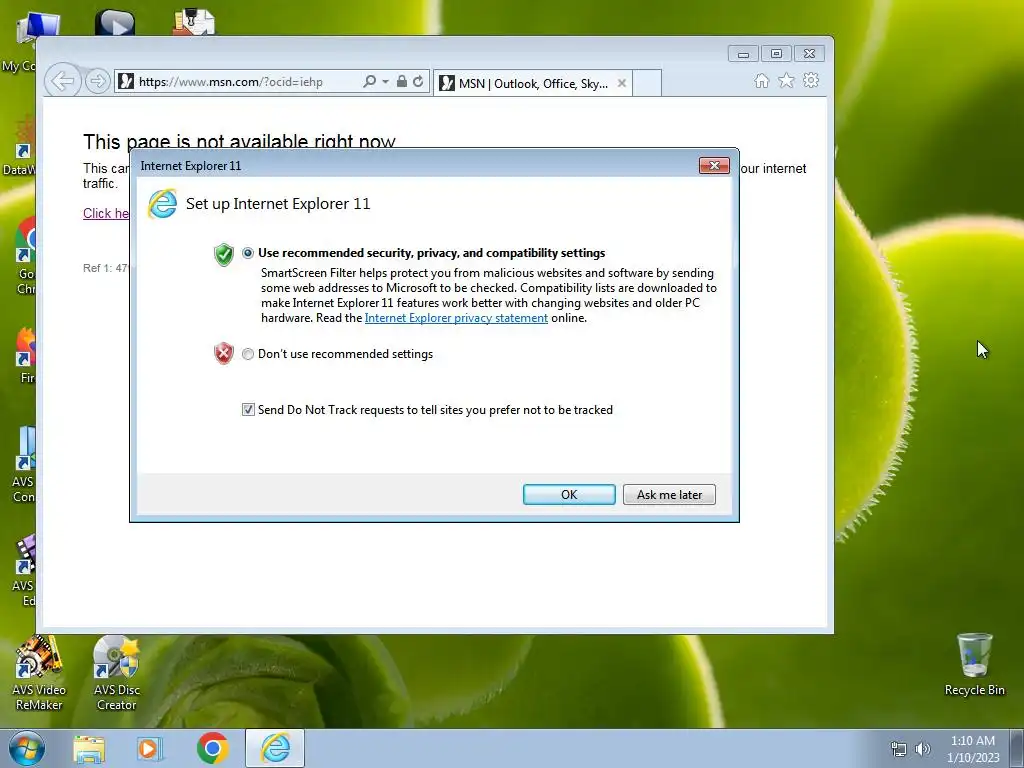Click the search magnifier in address bar

pos(370,81)
